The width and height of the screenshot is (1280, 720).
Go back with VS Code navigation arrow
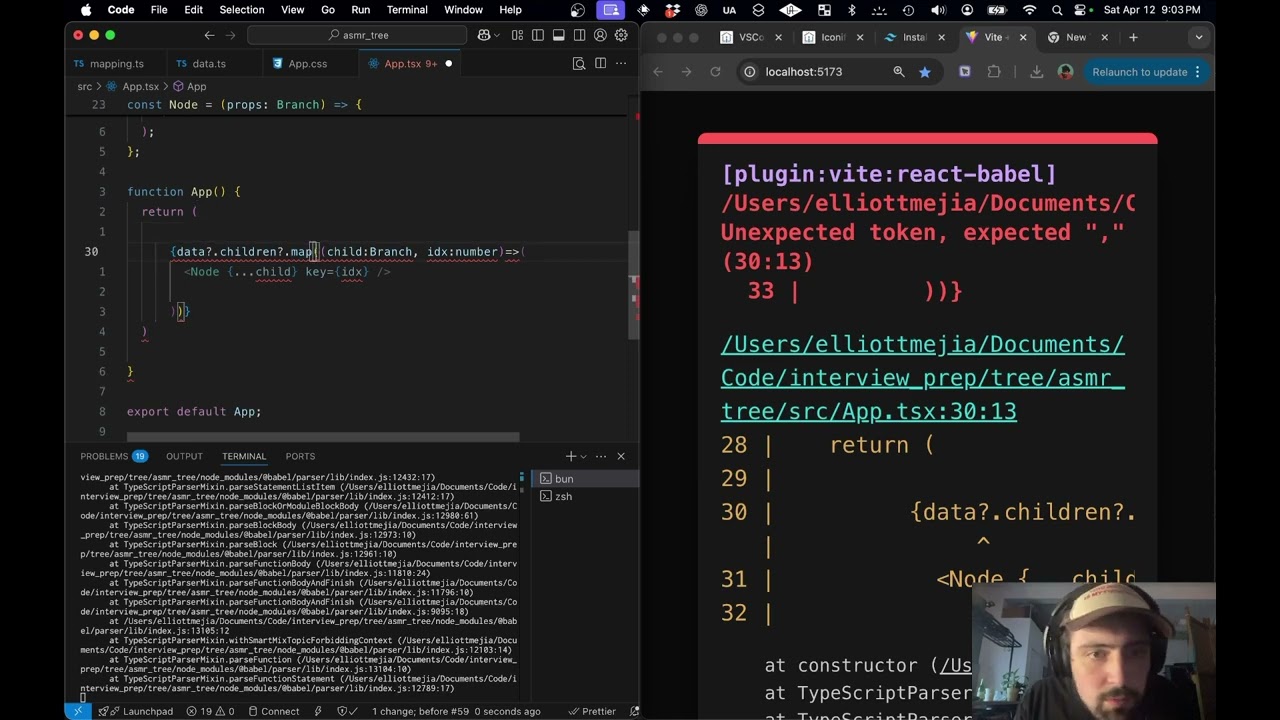coord(209,35)
